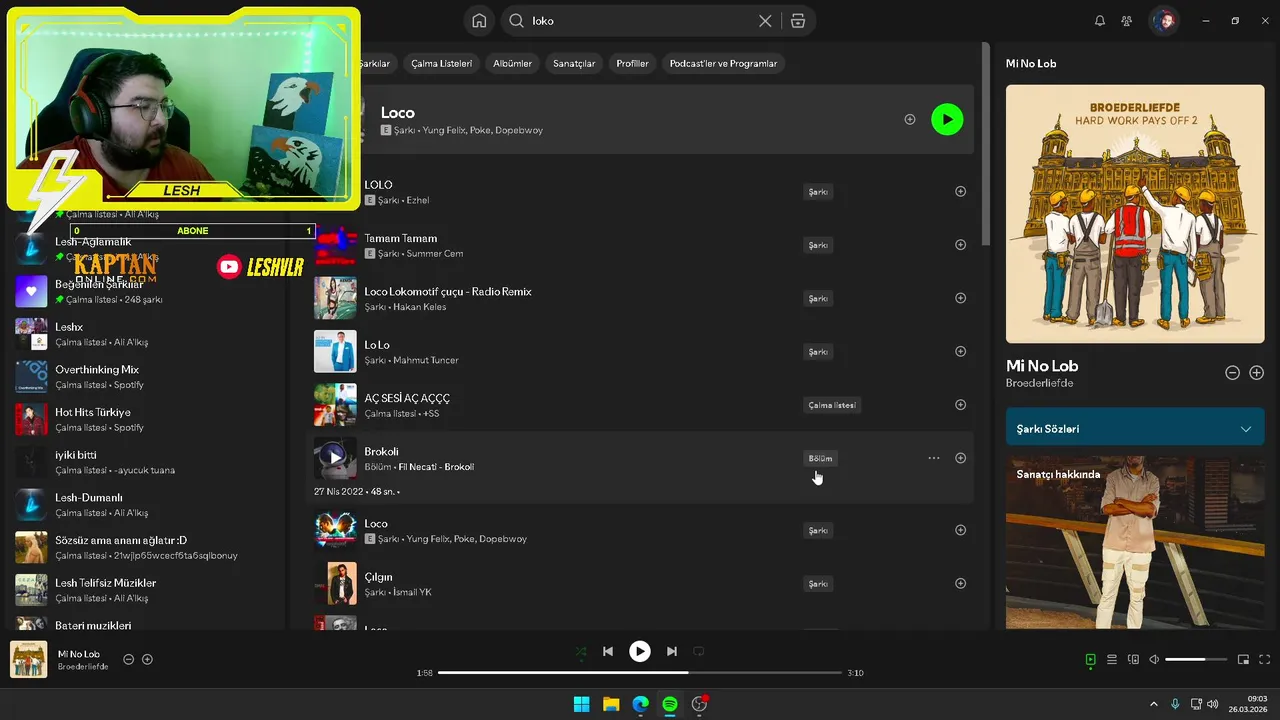The width and height of the screenshot is (1280, 720).
Task: Select Podcast'ler ve Programlar filter
Action: (x=723, y=63)
